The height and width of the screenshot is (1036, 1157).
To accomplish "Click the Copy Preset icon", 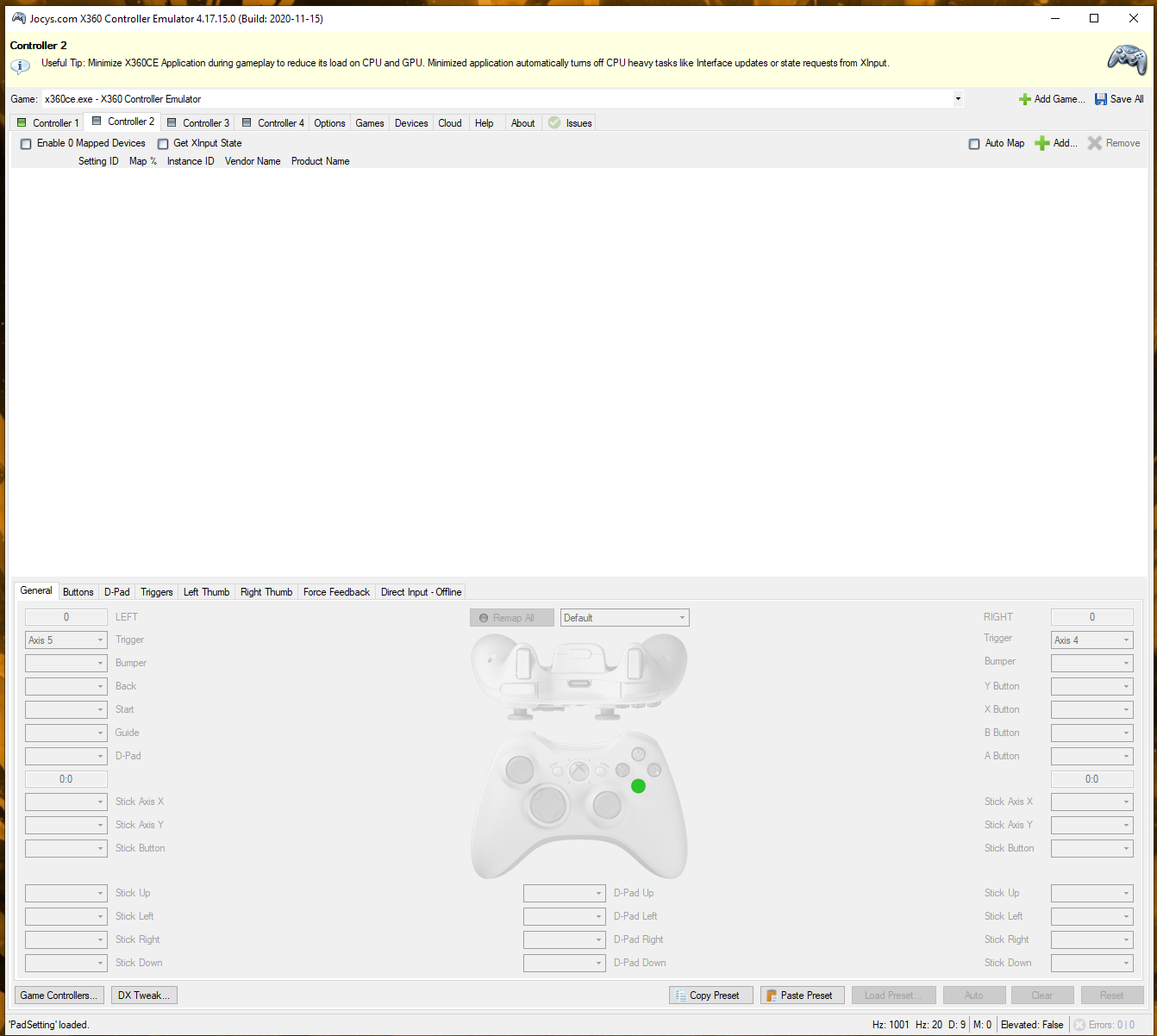I will coord(680,995).
